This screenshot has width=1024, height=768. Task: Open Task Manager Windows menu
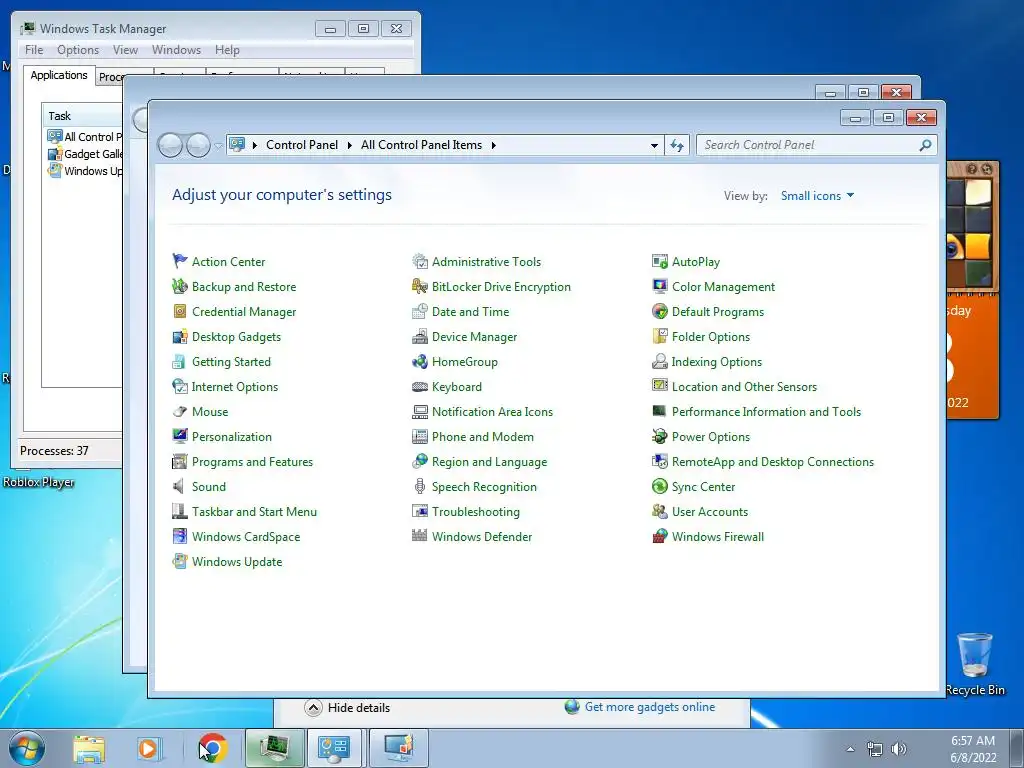point(176,50)
